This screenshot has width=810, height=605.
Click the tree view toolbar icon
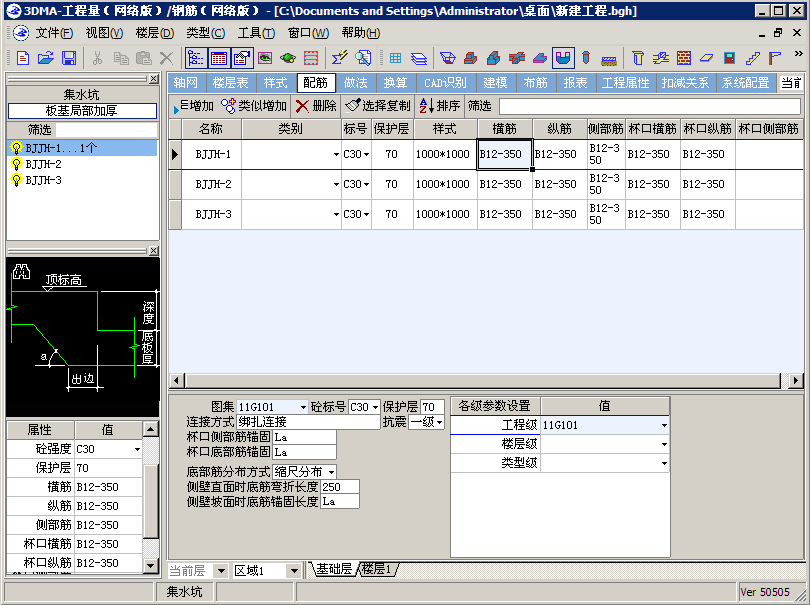(x=196, y=58)
